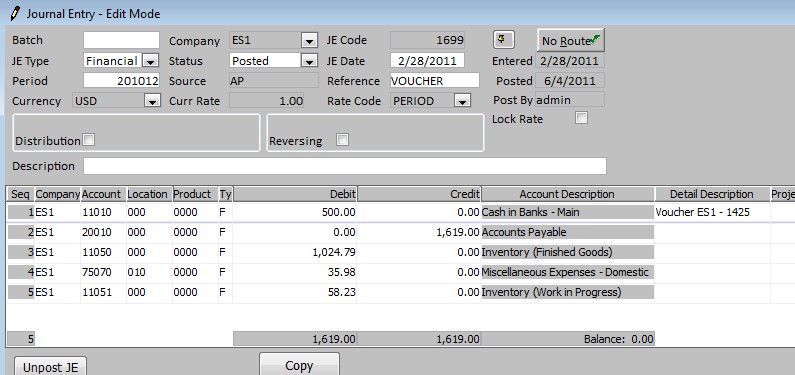Open the Rate Code dropdown
This screenshot has height=375, width=795.
point(461,101)
